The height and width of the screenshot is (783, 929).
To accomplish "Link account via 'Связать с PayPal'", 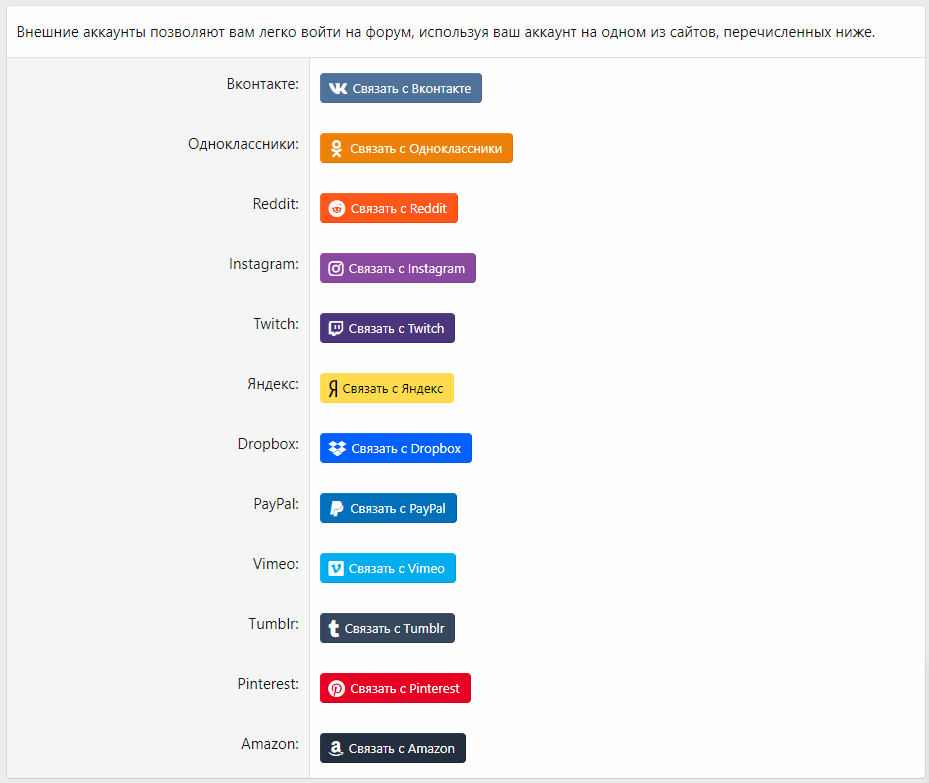I will [388, 508].
